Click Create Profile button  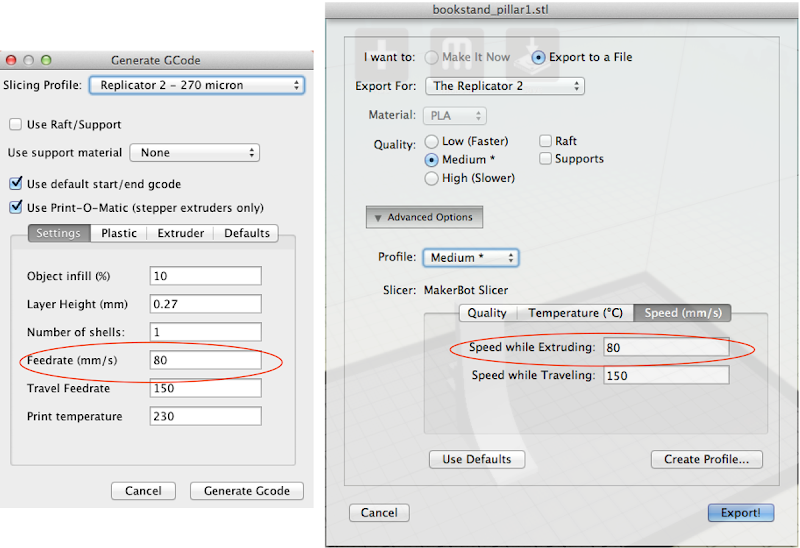[x=707, y=459]
